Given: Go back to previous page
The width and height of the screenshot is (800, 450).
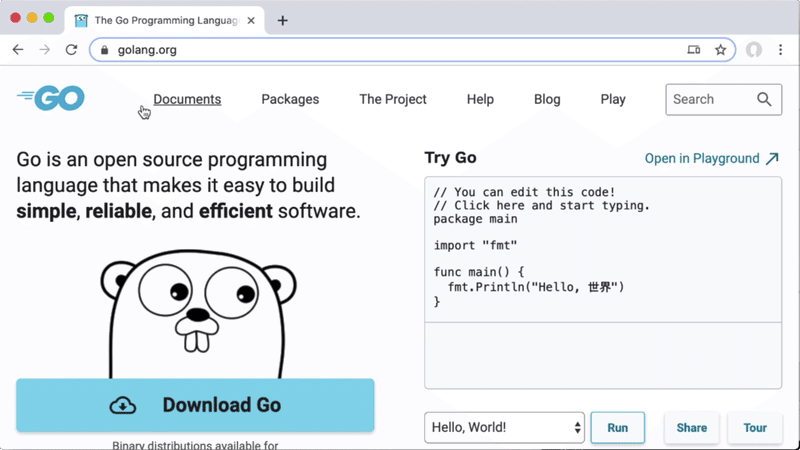Looking at the screenshot, I should coord(18,49).
